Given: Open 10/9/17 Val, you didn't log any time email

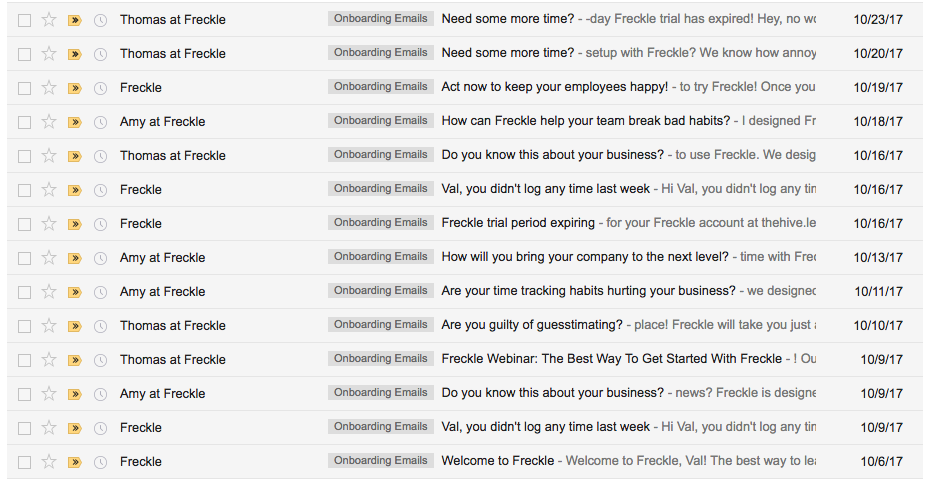Looking at the screenshot, I should [x=546, y=427].
